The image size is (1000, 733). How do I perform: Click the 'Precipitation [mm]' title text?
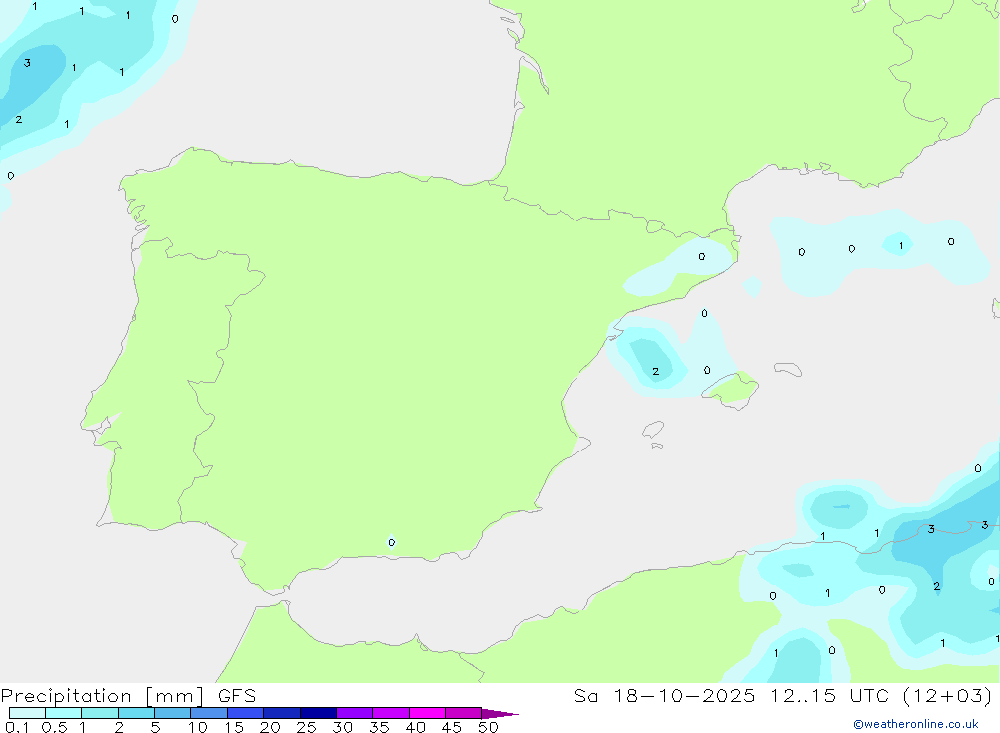tap(102, 696)
